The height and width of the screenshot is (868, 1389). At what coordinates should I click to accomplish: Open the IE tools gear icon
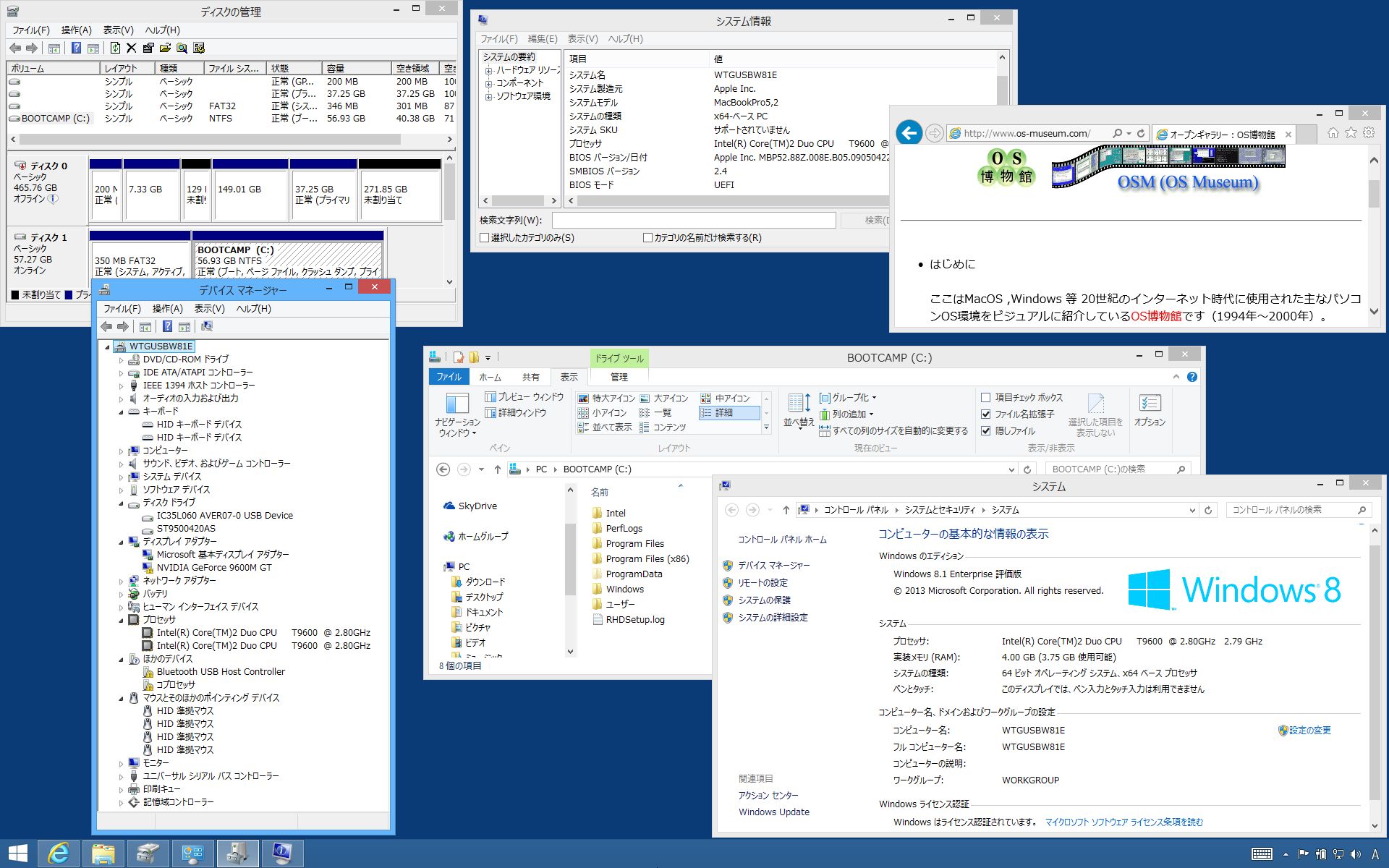click(1369, 133)
